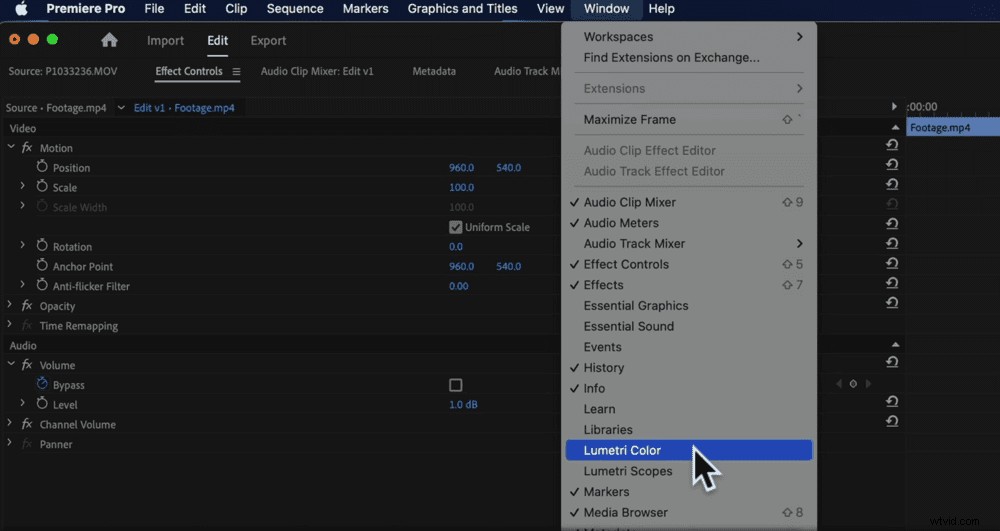This screenshot has height=531, width=1000.
Task: Expand the Channel Volume effect
Action: [10, 424]
